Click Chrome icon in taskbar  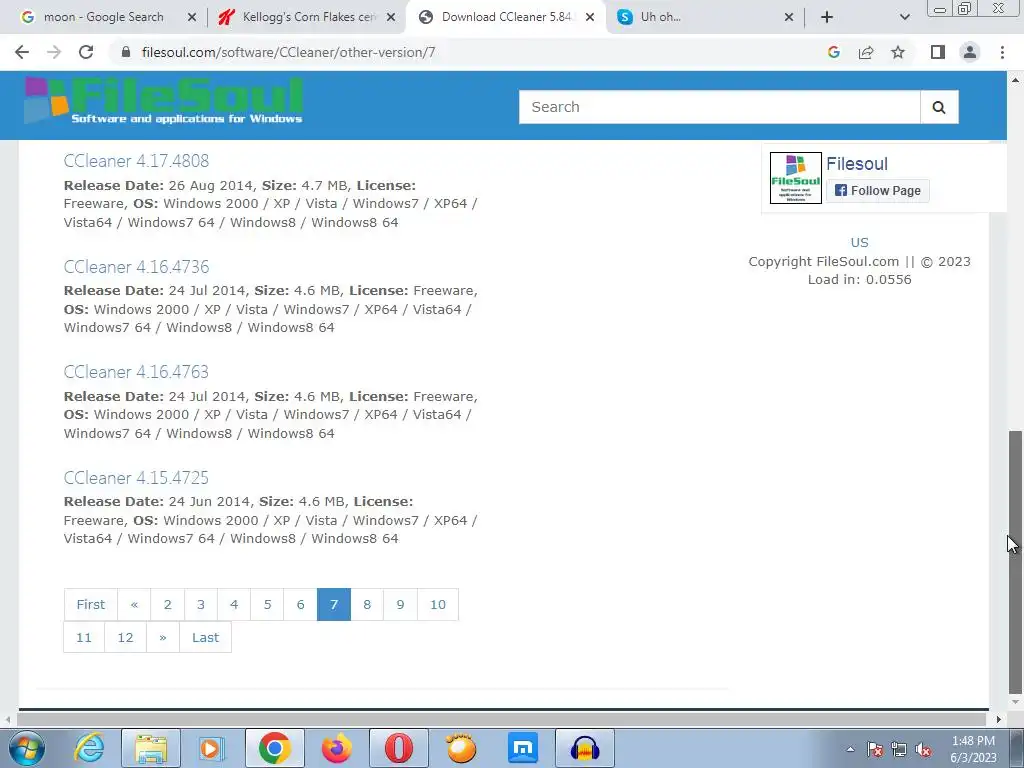click(x=274, y=748)
